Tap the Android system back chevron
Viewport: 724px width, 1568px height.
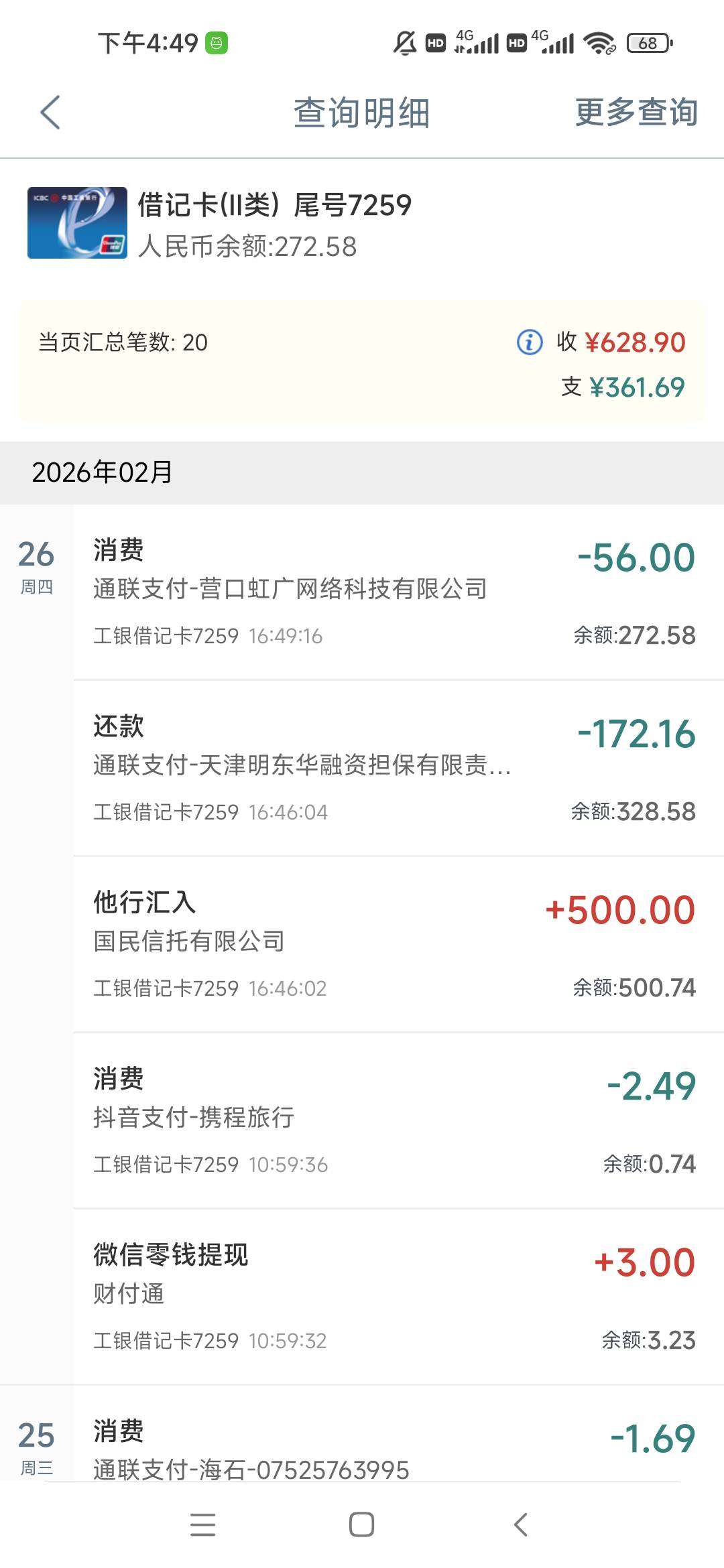pyautogui.click(x=521, y=1524)
